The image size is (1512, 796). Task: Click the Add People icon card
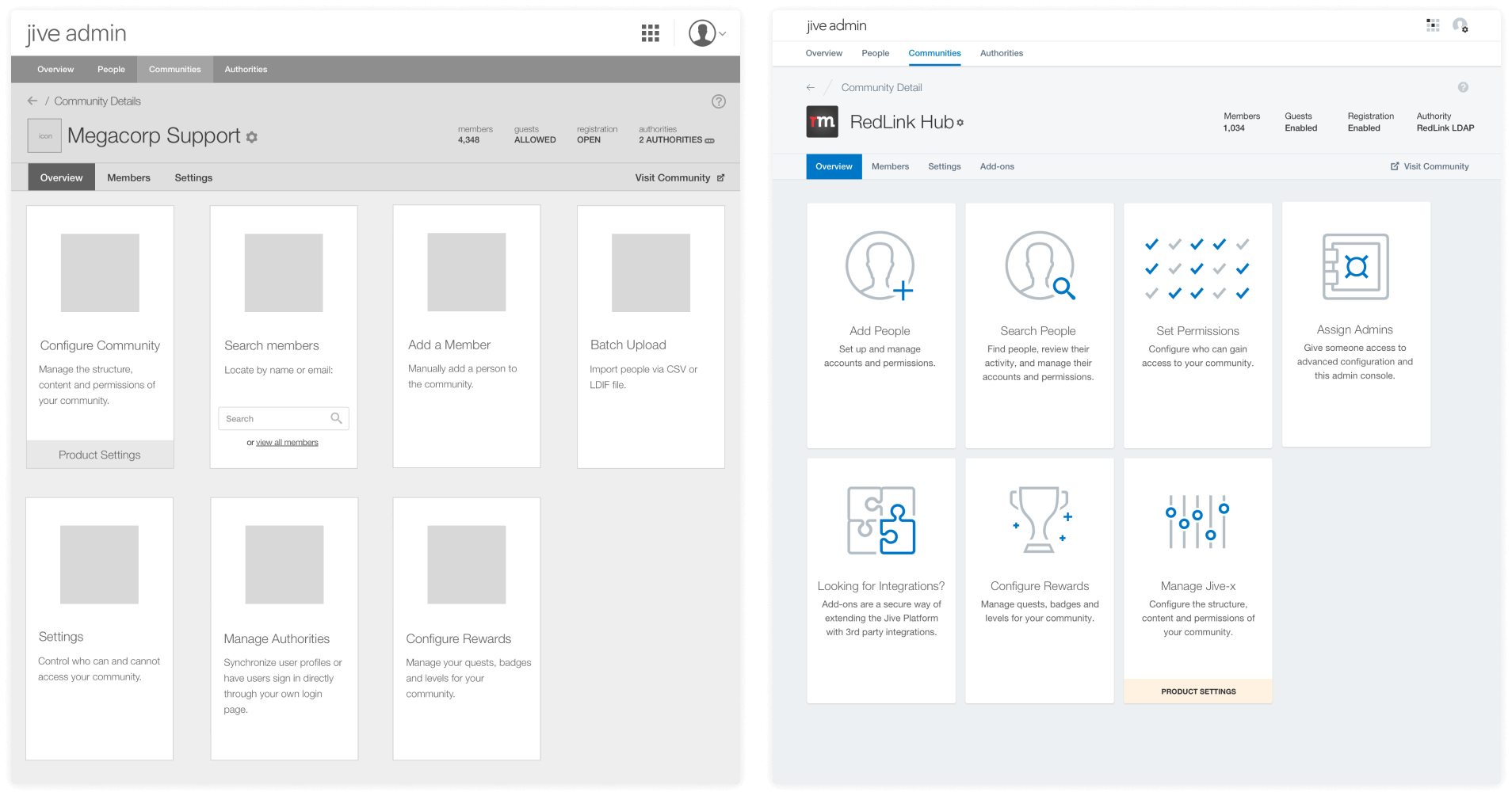click(x=880, y=266)
